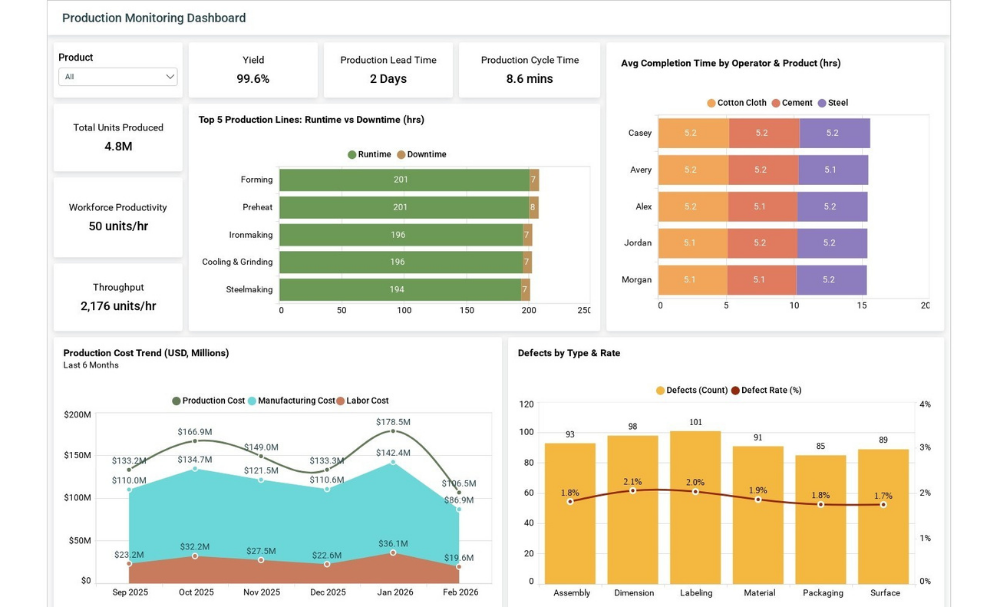The width and height of the screenshot is (996, 607).
Task: Click the dropdown chevron beside 'All'
Action: pyautogui.click(x=170, y=77)
